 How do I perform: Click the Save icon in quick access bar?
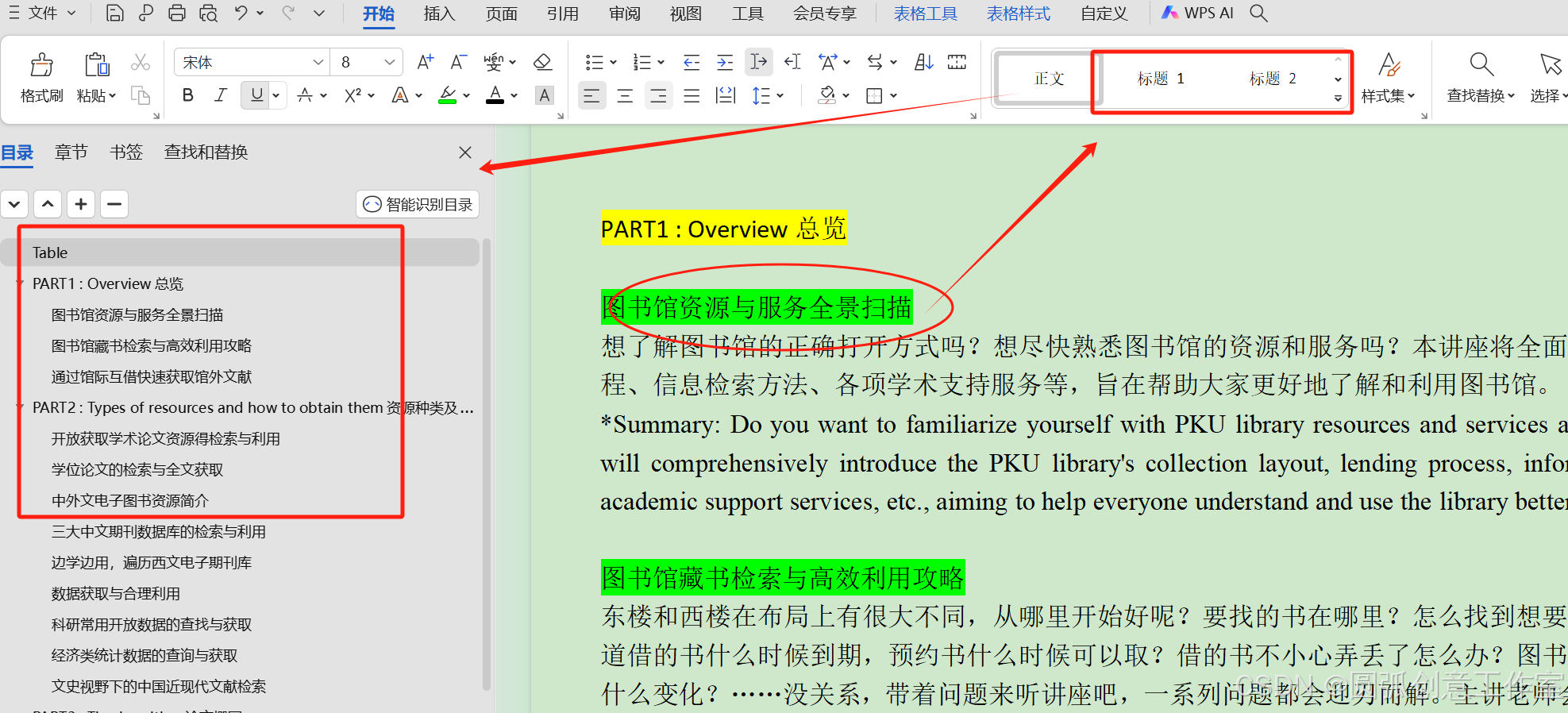pyautogui.click(x=114, y=13)
